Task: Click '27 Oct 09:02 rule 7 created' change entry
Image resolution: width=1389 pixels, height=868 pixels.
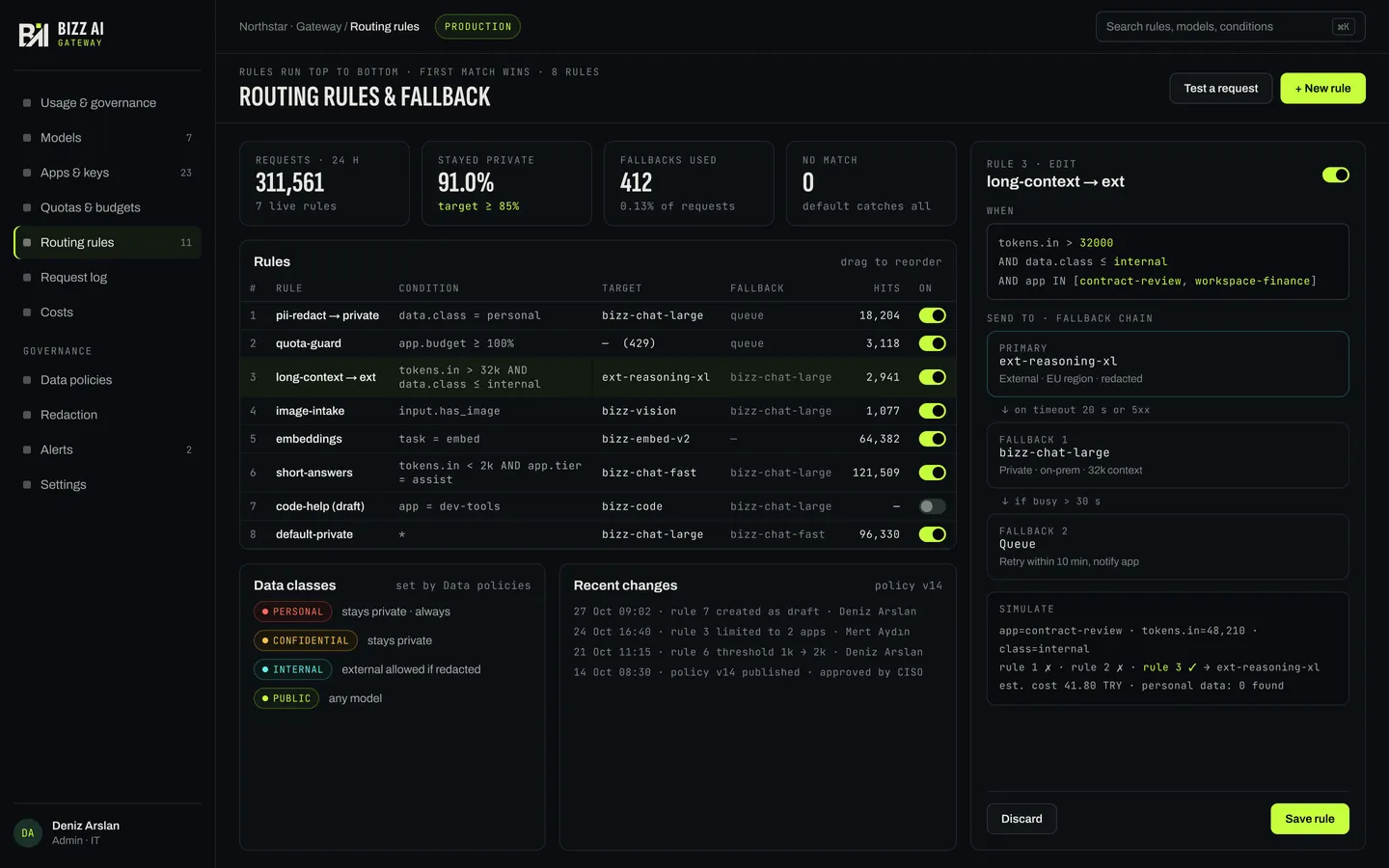Action: (745, 611)
